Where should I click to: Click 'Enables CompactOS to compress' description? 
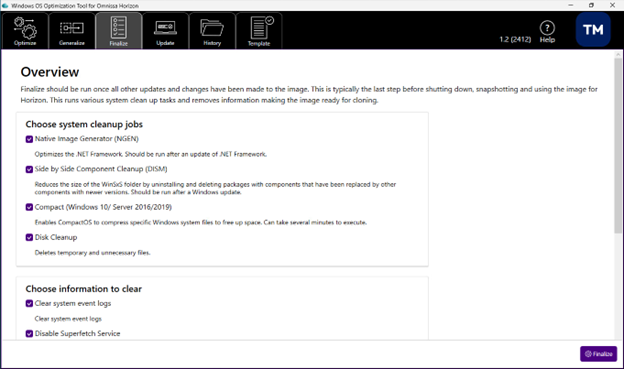[201, 222]
